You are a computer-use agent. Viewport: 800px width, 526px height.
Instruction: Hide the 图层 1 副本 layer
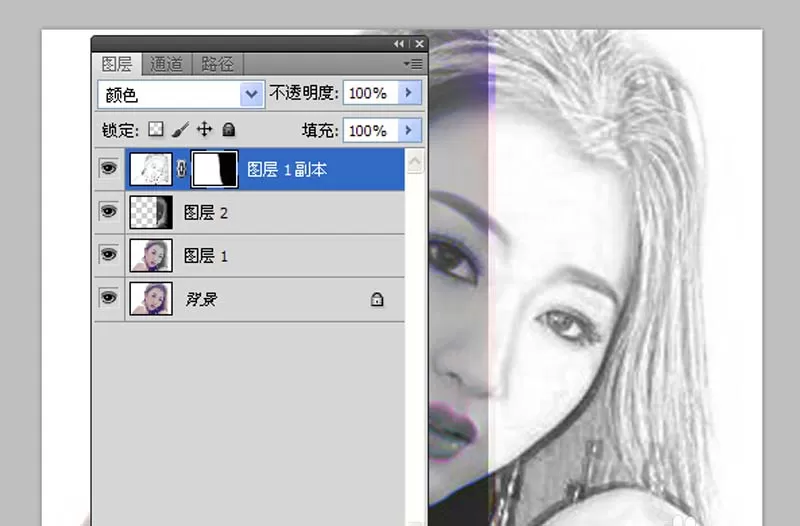coord(108,168)
